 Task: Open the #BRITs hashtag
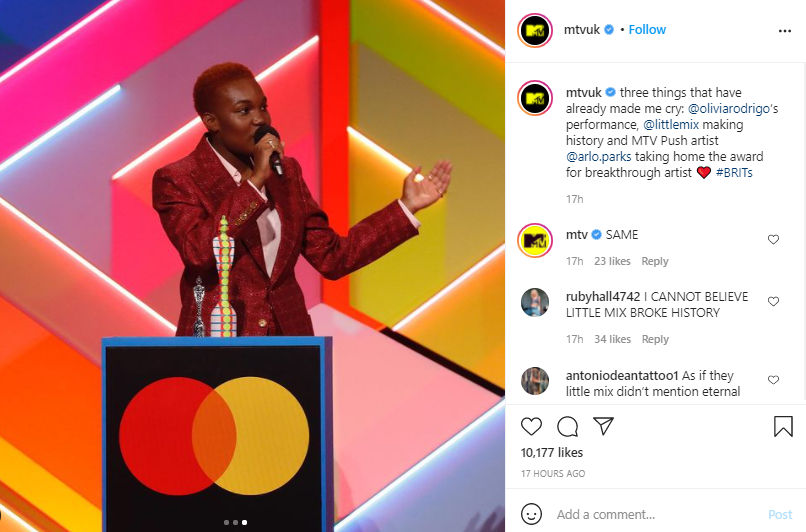734,173
